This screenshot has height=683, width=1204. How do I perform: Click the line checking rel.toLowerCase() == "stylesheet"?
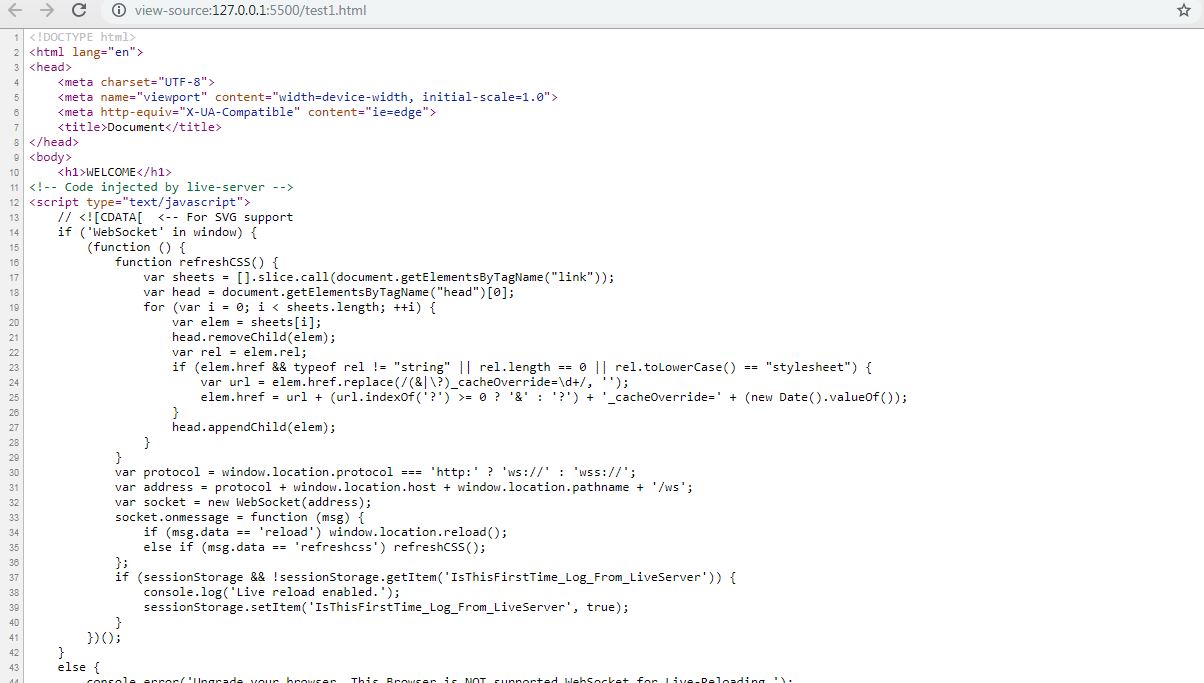(x=522, y=367)
